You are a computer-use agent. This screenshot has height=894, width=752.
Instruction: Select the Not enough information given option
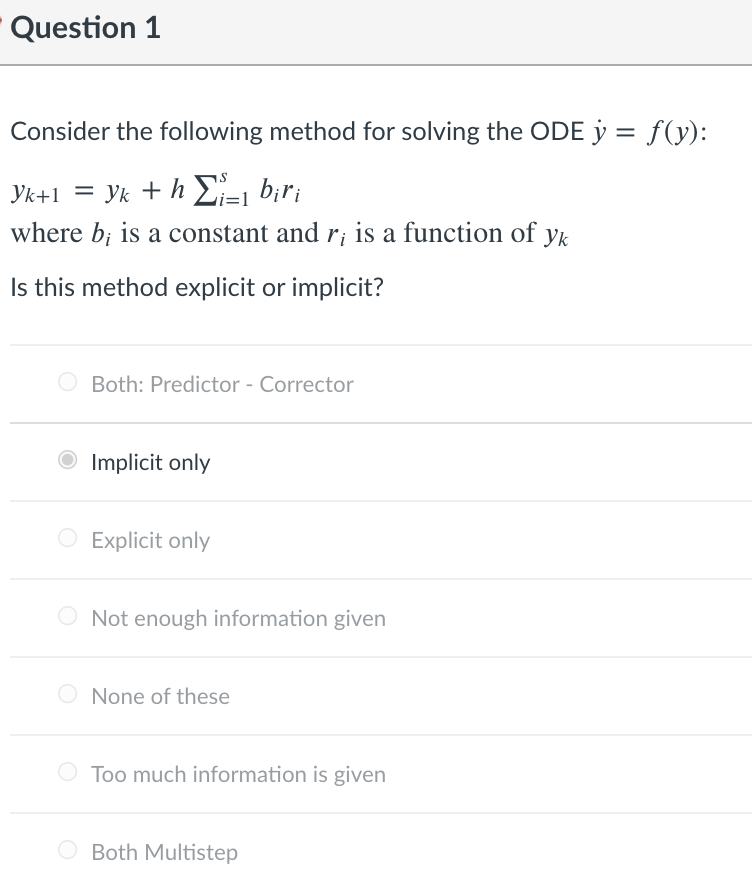pos(67,618)
